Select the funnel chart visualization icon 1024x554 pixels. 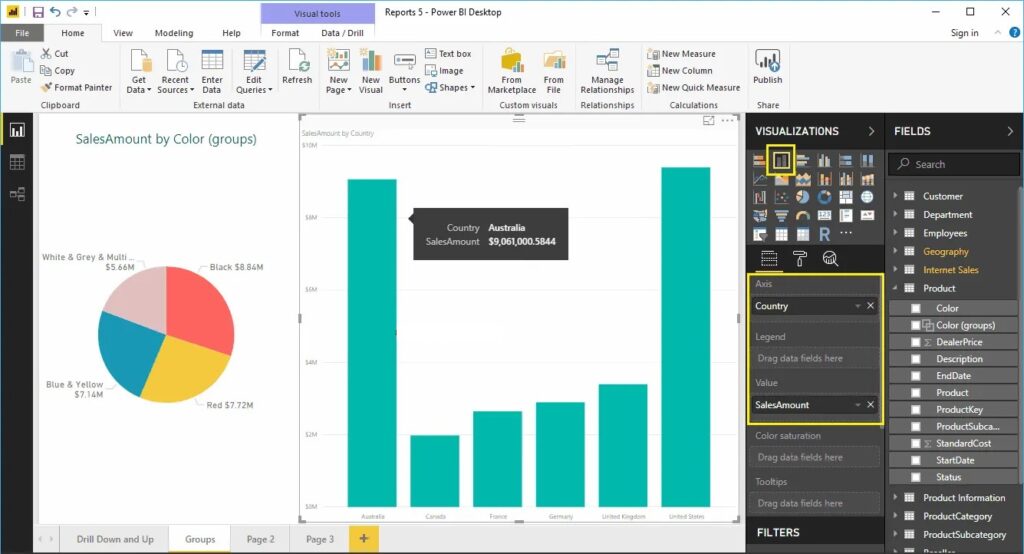coord(781,215)
